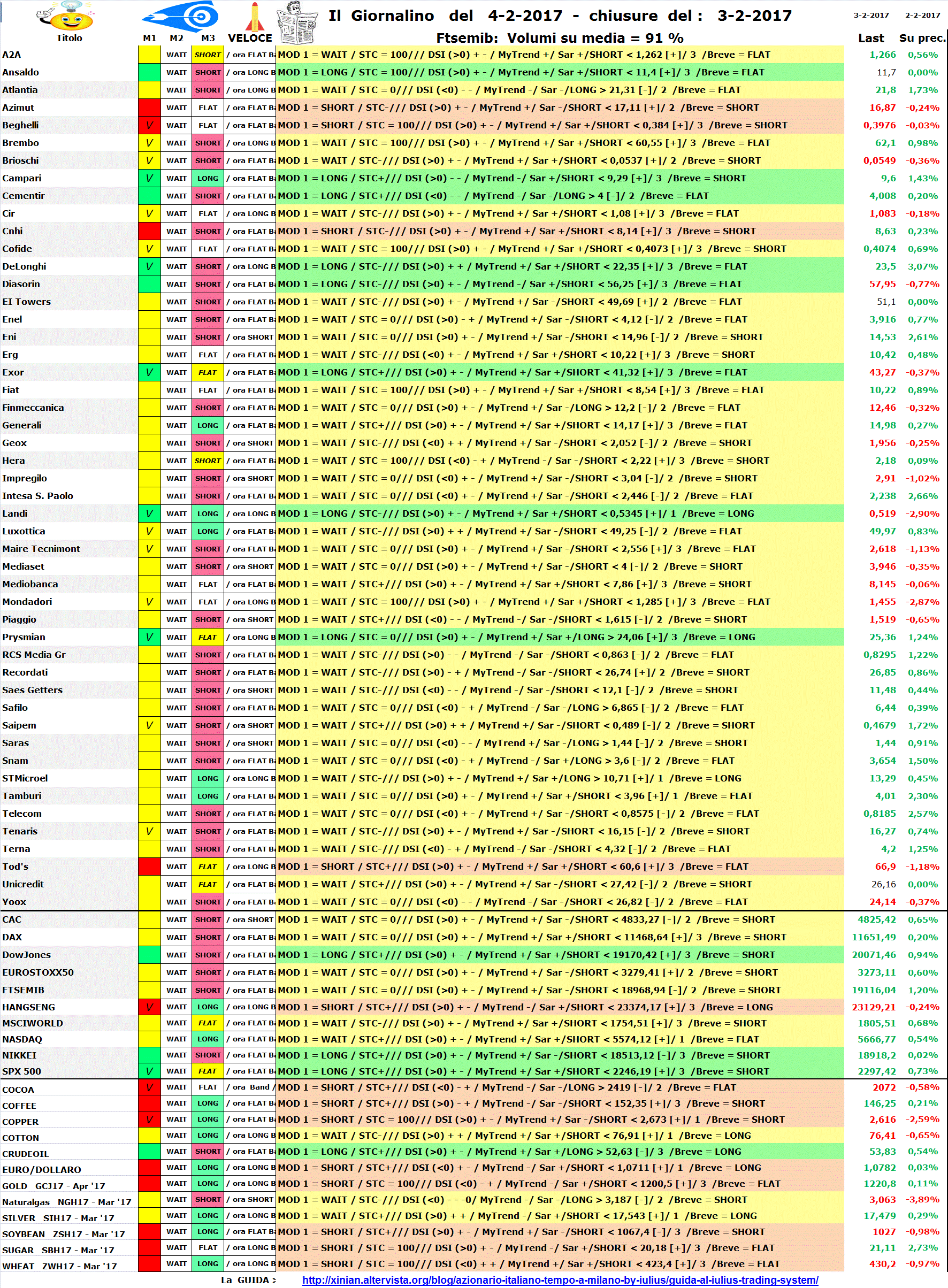
Task: Select Mondadori last price 1,455
Action: (882, 602)
